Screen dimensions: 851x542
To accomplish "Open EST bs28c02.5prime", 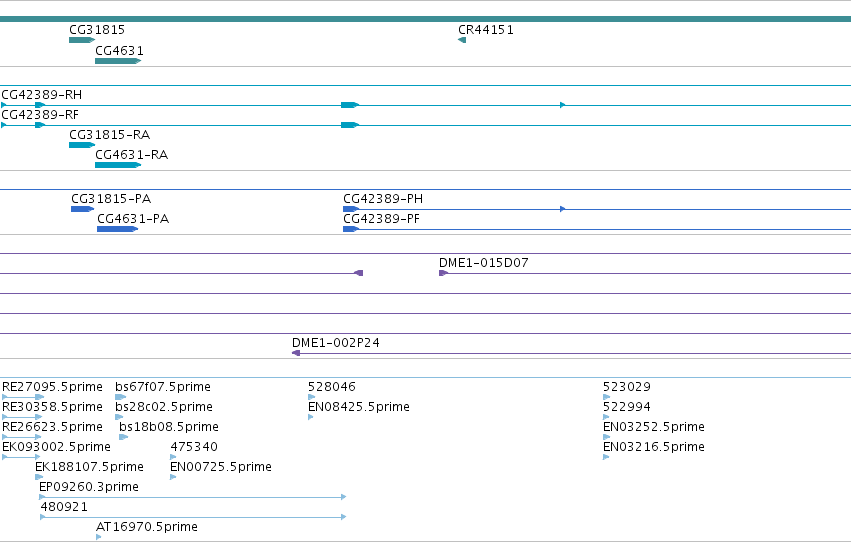I will 164,406.
